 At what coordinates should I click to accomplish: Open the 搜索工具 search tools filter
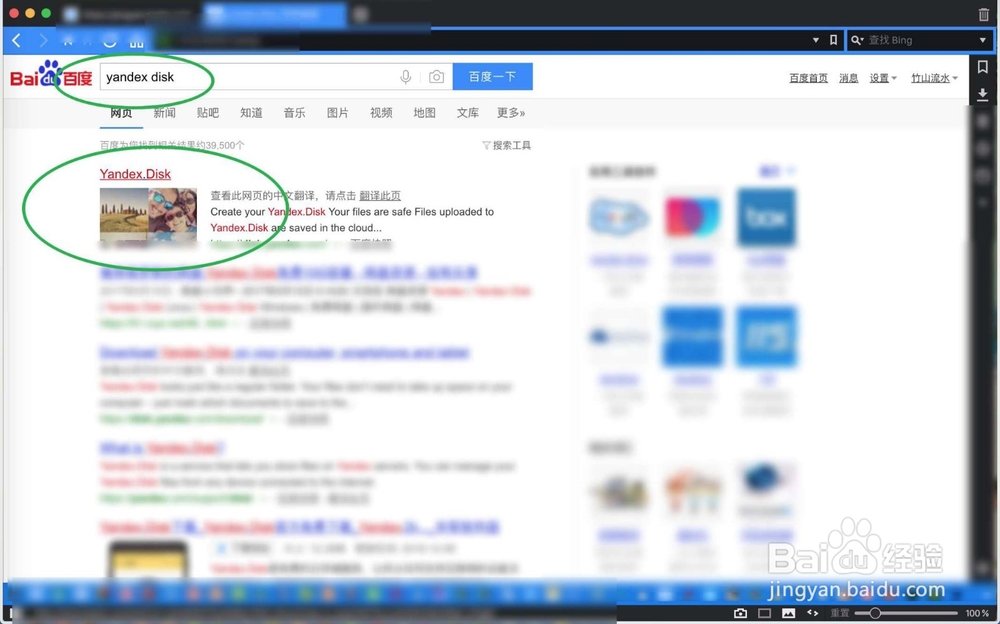coord(506,145)
